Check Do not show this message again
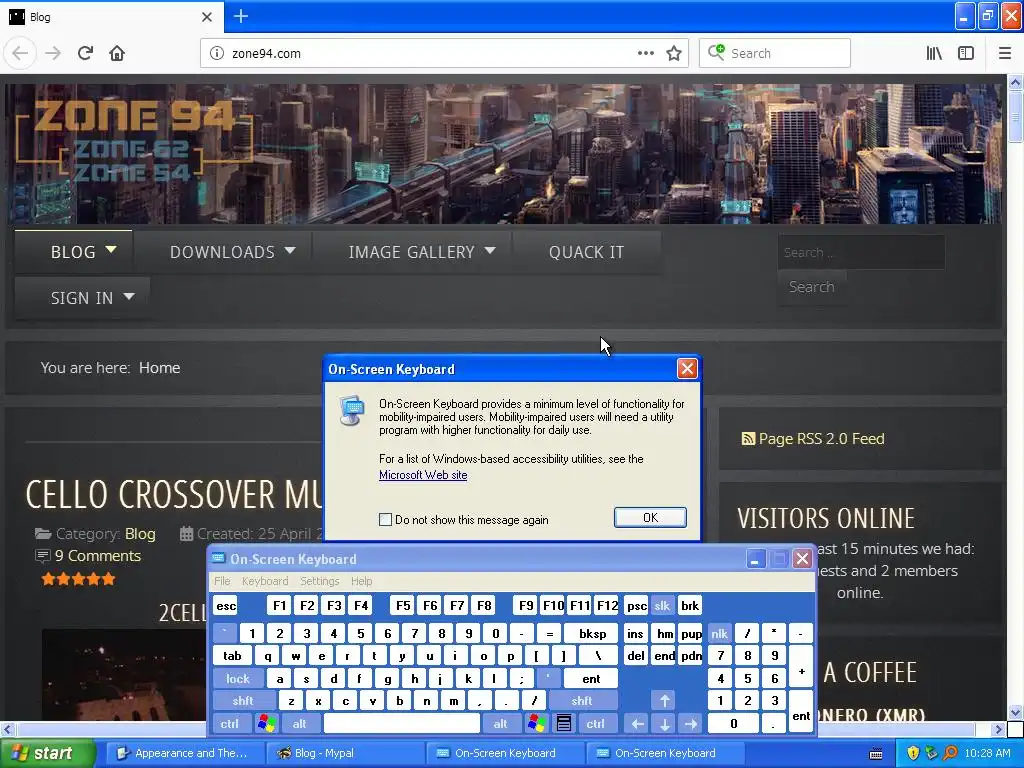Viewport: 1024px width, 768px height. point(385,520)
